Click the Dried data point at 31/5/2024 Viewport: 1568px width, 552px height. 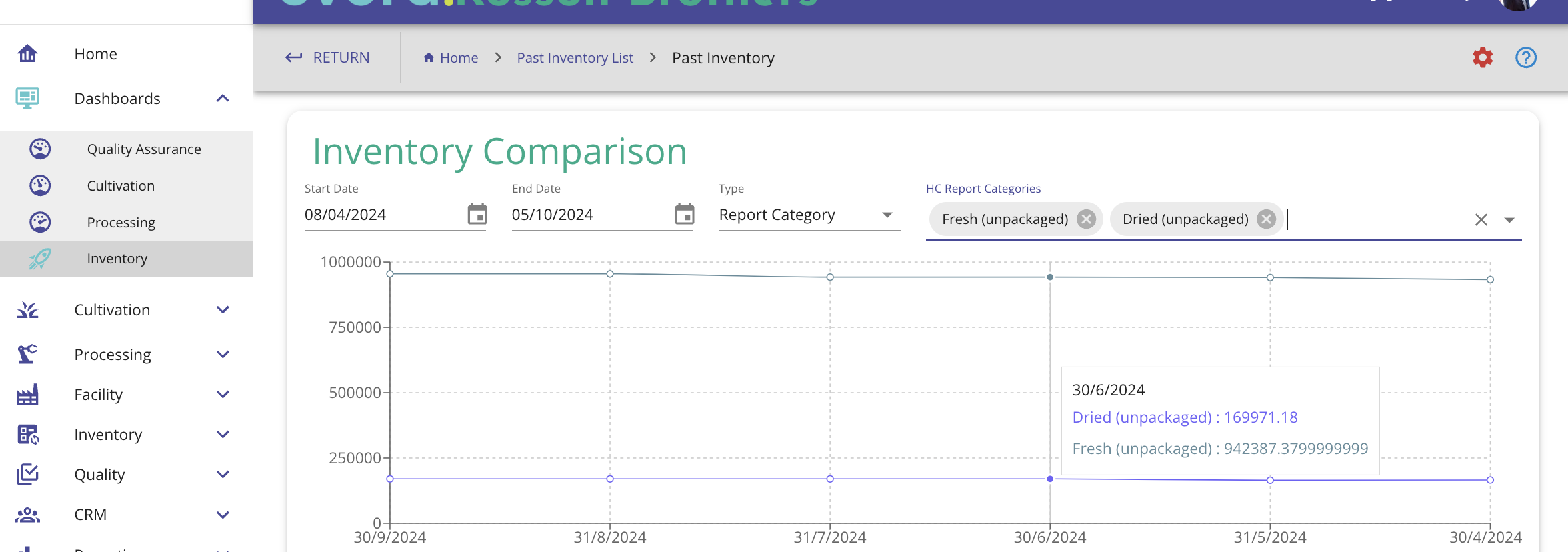coord(1270,480)
